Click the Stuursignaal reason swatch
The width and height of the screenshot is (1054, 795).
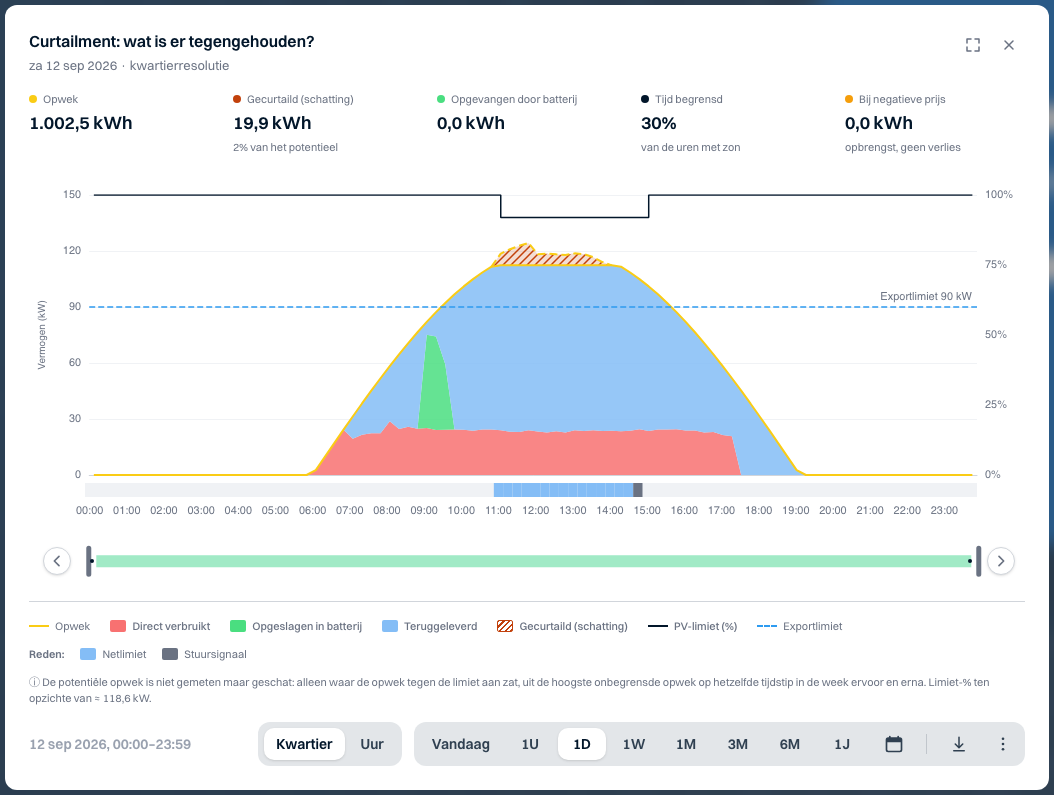click(x=169, y=655)
